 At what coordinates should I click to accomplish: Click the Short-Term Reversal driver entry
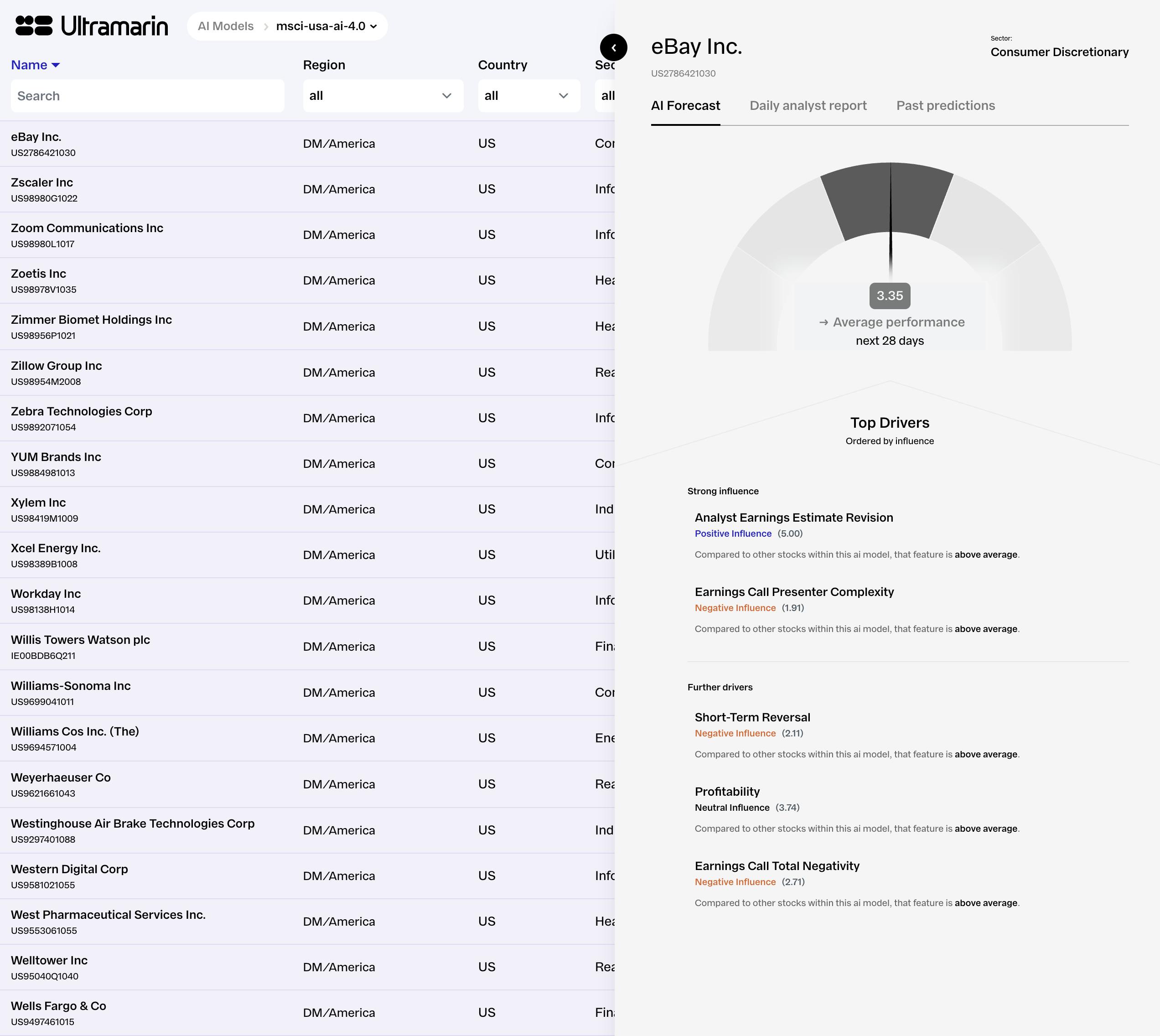(752, 717)
